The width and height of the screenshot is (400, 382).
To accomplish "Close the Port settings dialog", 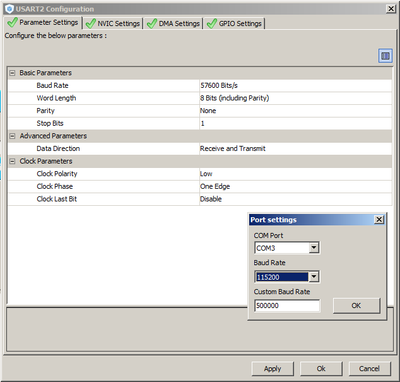I will pos(379,219).
